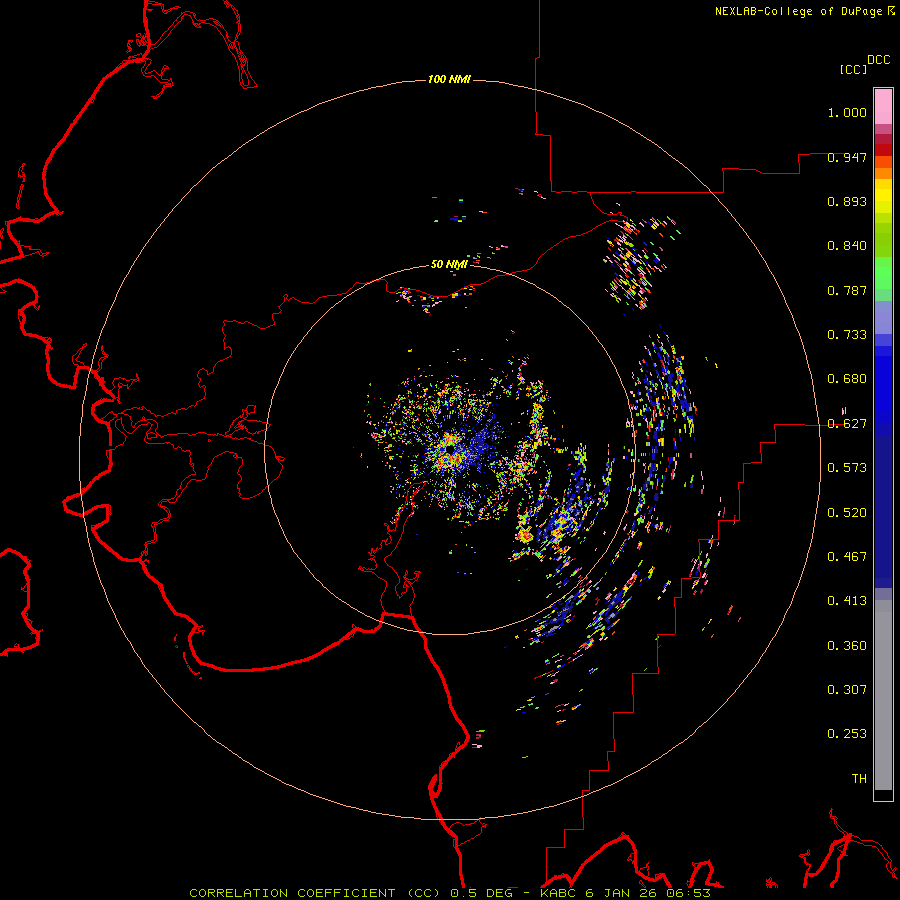Click the 6 JAN 26 date text

tap(620, 893)
